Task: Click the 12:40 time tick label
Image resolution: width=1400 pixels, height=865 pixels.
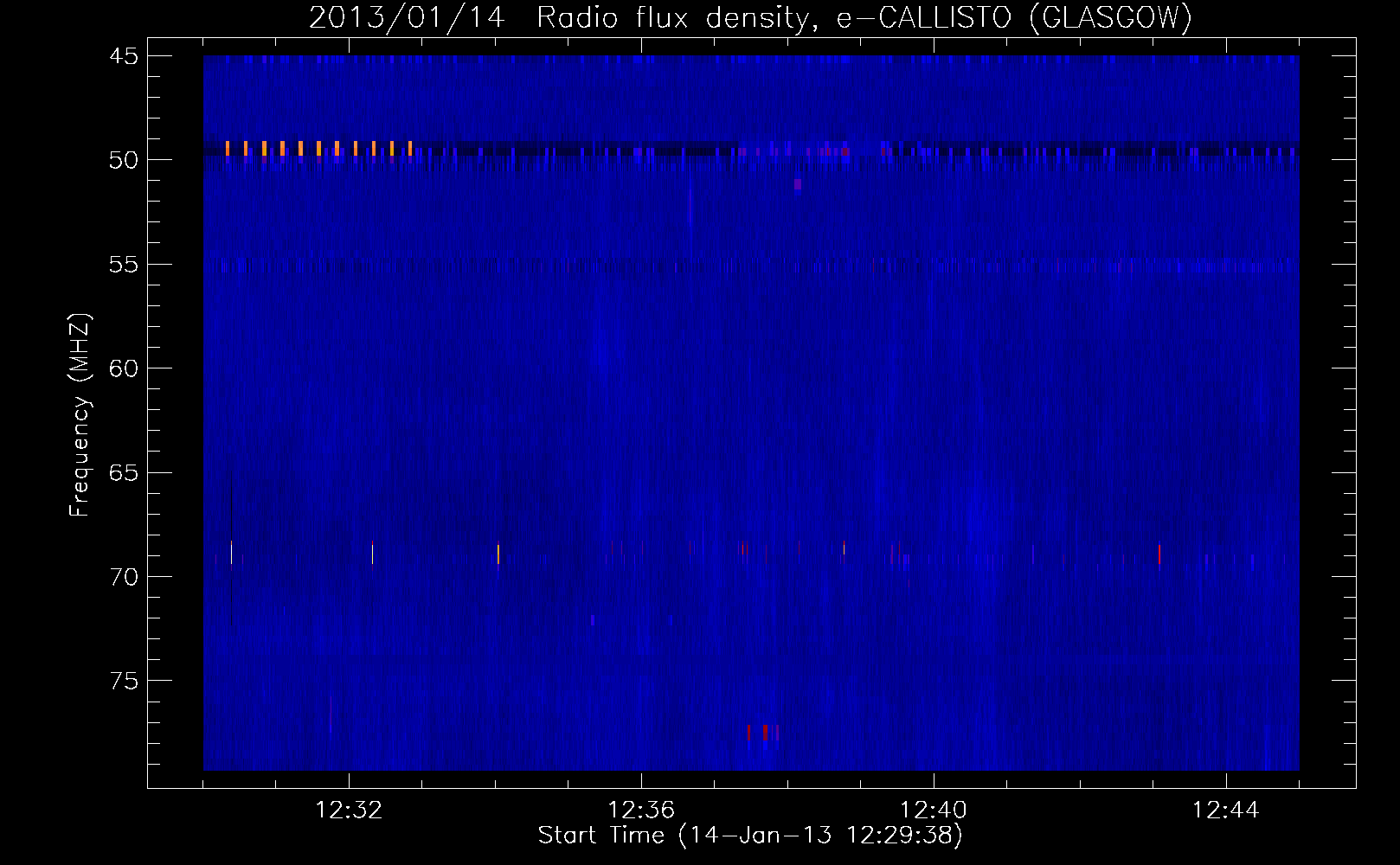Action: 934,811
